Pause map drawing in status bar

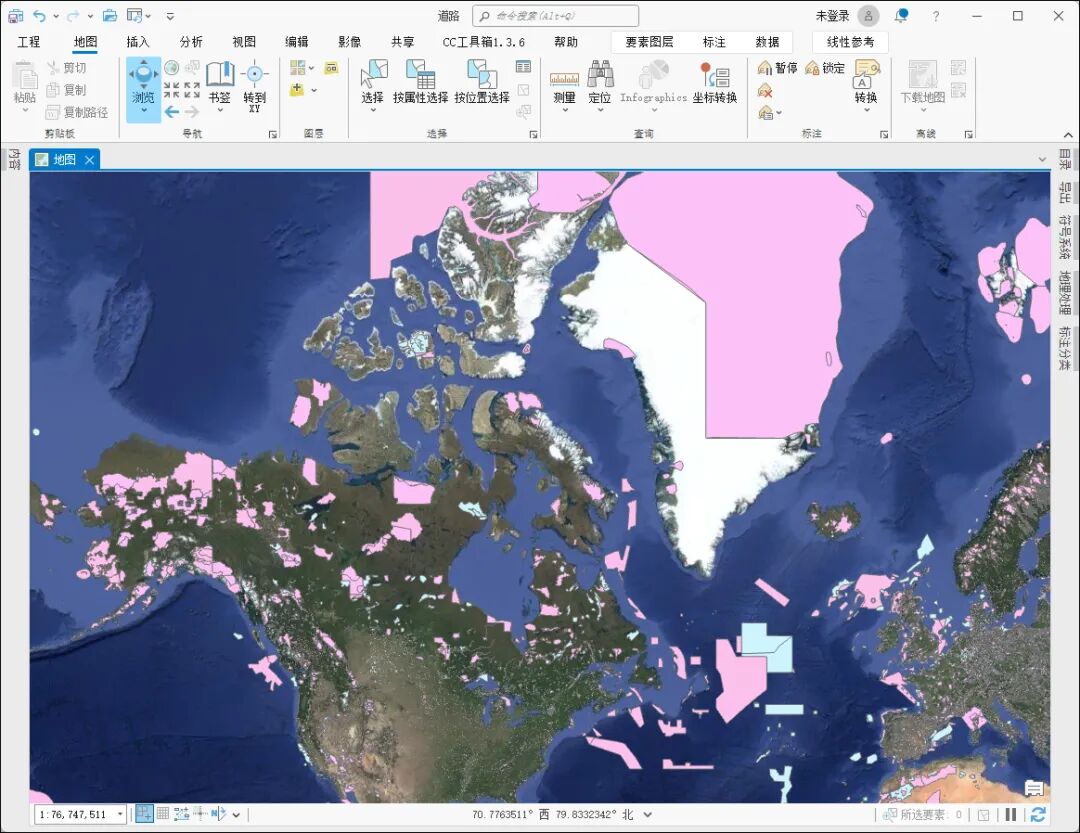tap(1011, 815)
